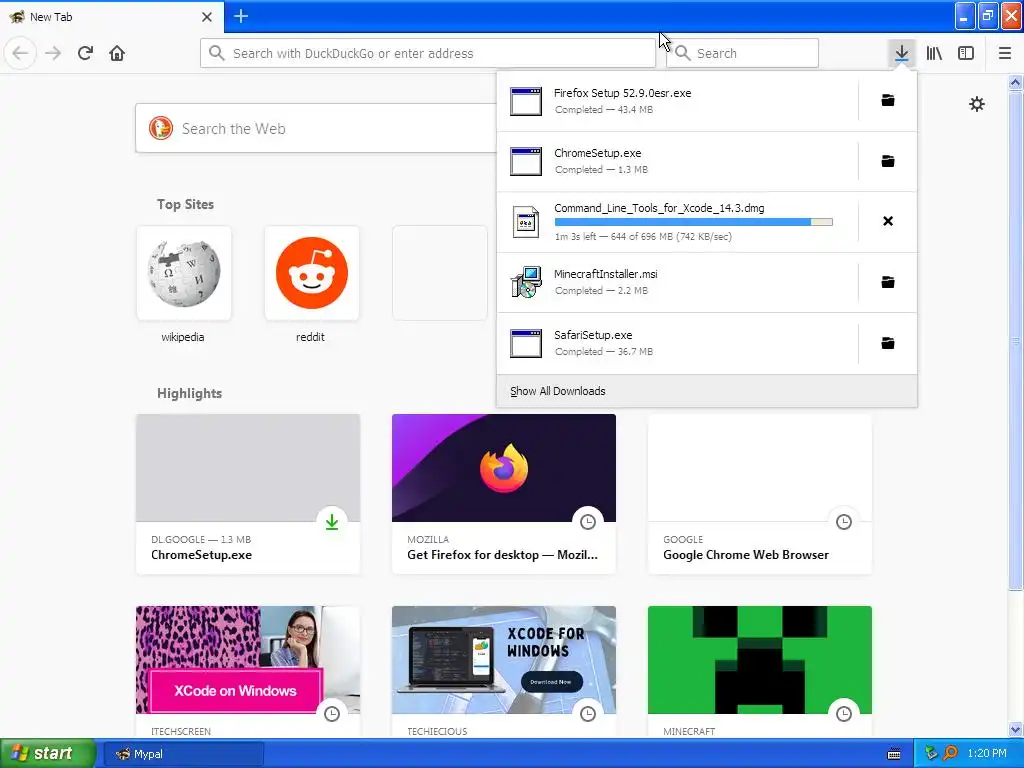Image resolution: width=1024 pixels, height=768 pixels.
Task: Select Mypal in the taskbar
Action: (x=184, y=754)
